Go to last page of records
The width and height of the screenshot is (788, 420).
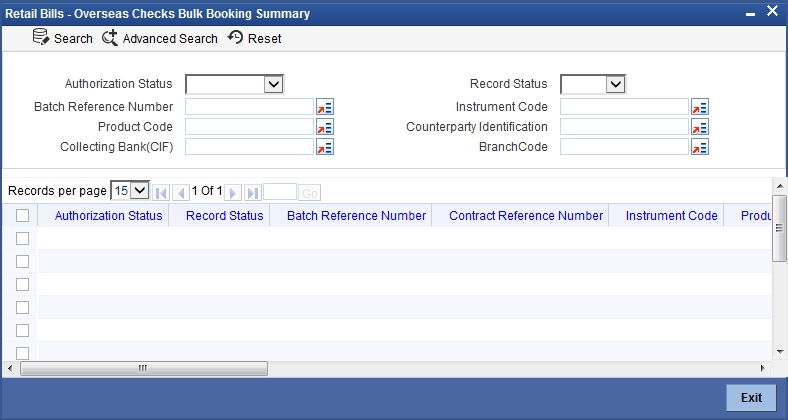click(253, 192)
